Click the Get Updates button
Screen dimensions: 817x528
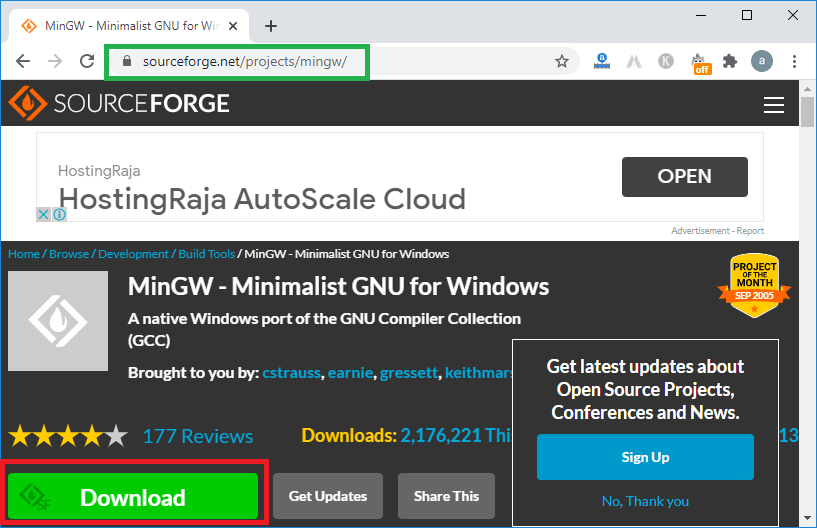pos(328,496)
